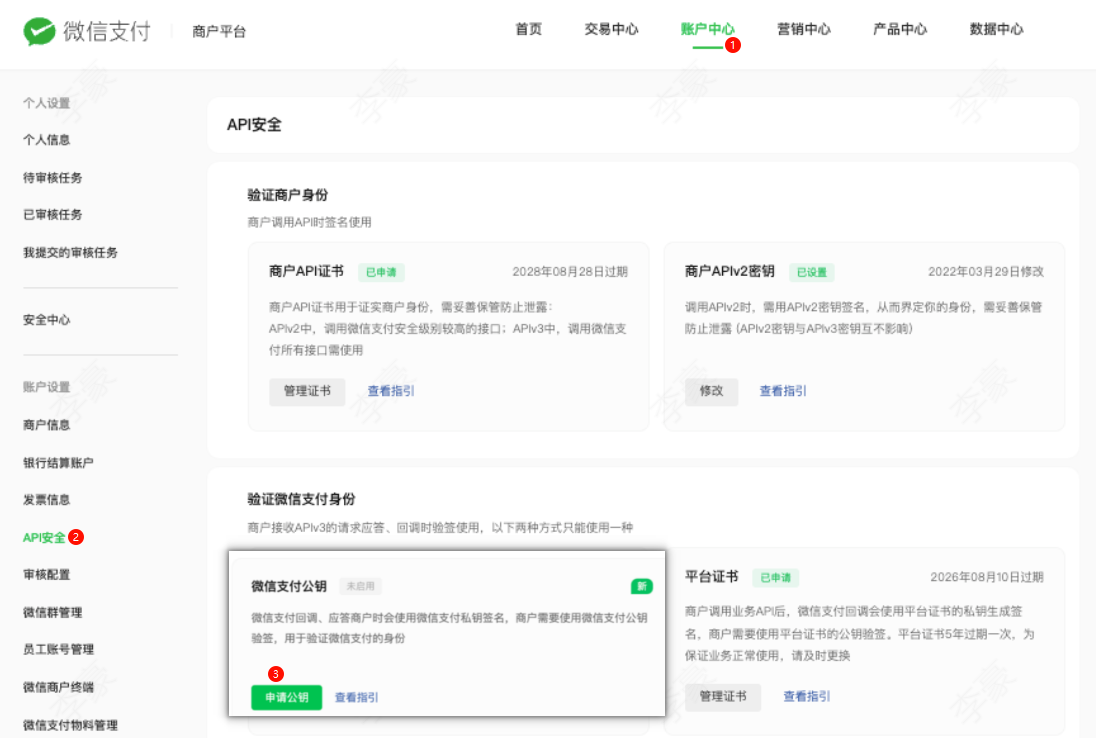1096x738 pixels.
Task: Click the green 新 badge icon
Action: (x=641, y=586)
